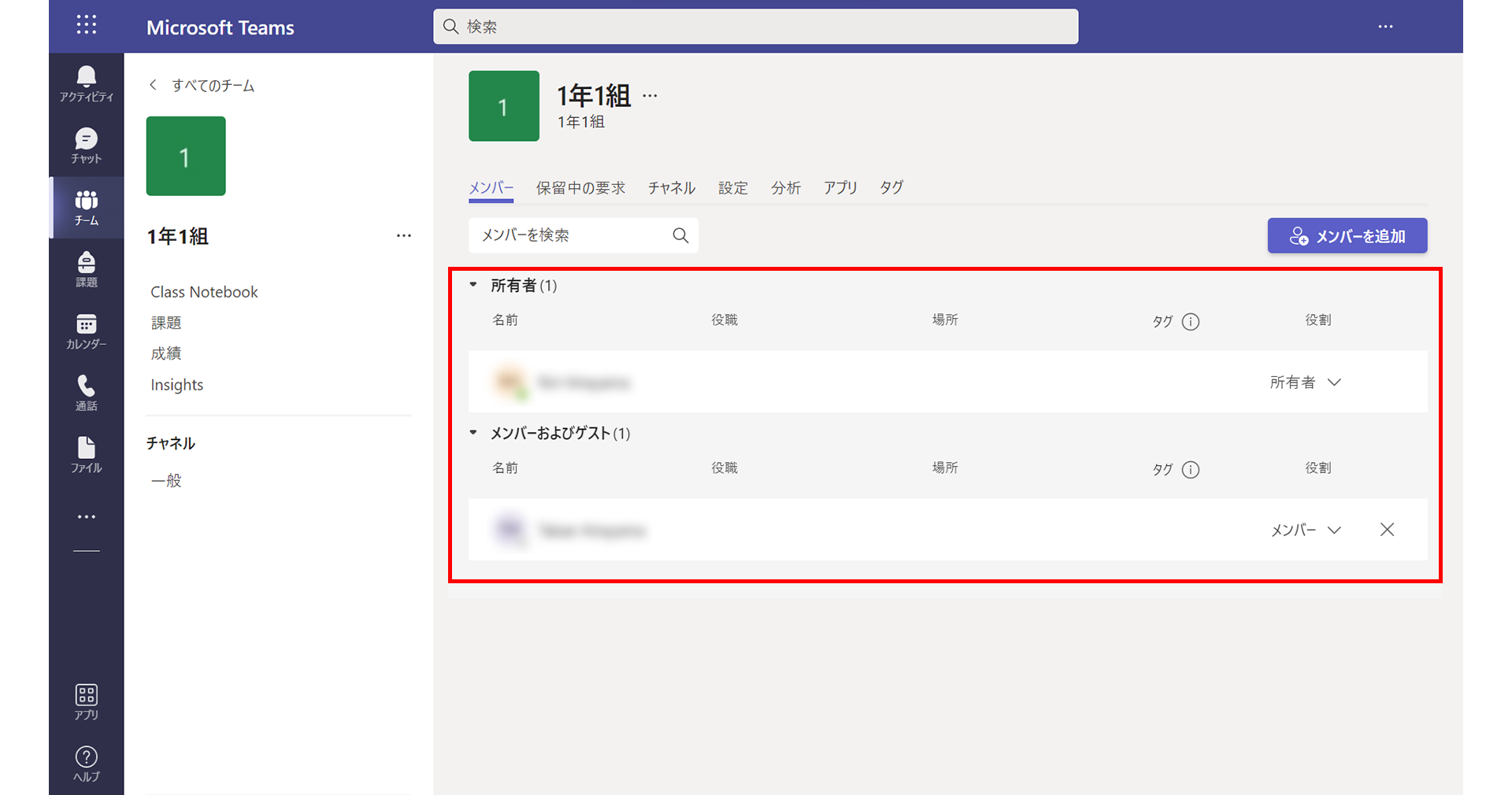This screenshot has height=795, width=1512.
Task: Switch to the 分析 tab
Action: click(x=786, y=188)
